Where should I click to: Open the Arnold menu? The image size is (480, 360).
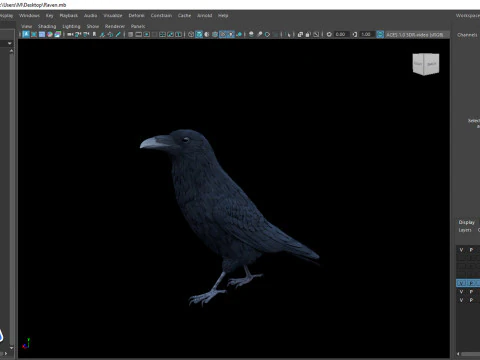tap(204, 15)
